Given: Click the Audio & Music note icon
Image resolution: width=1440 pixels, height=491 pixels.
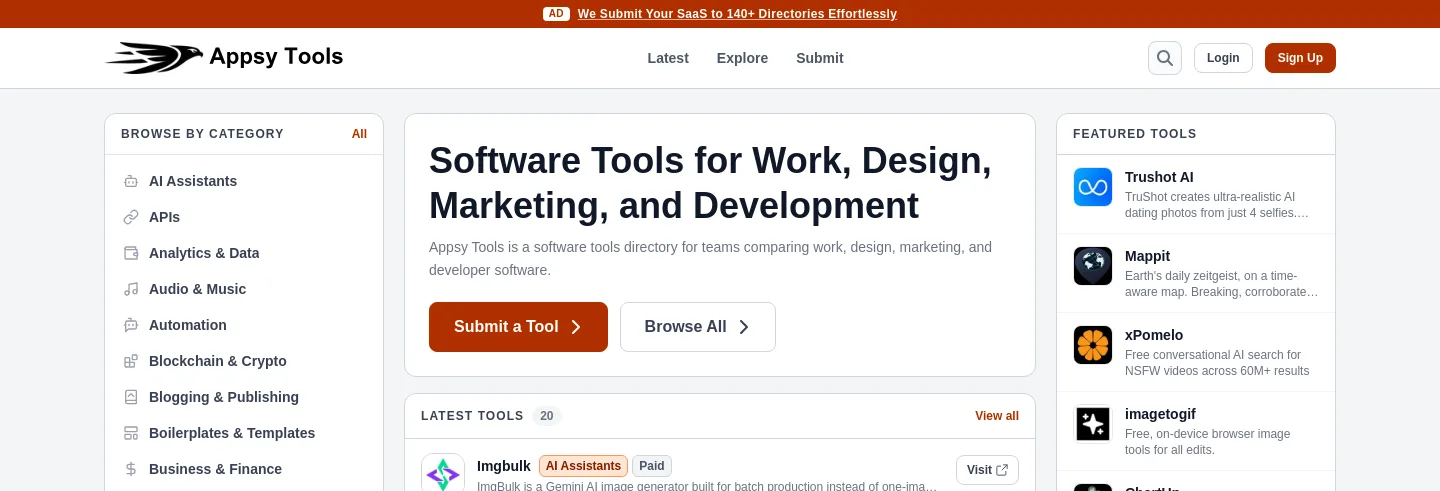Looking at the screenshot, I should pyautogui.click(x=131, y=289).
